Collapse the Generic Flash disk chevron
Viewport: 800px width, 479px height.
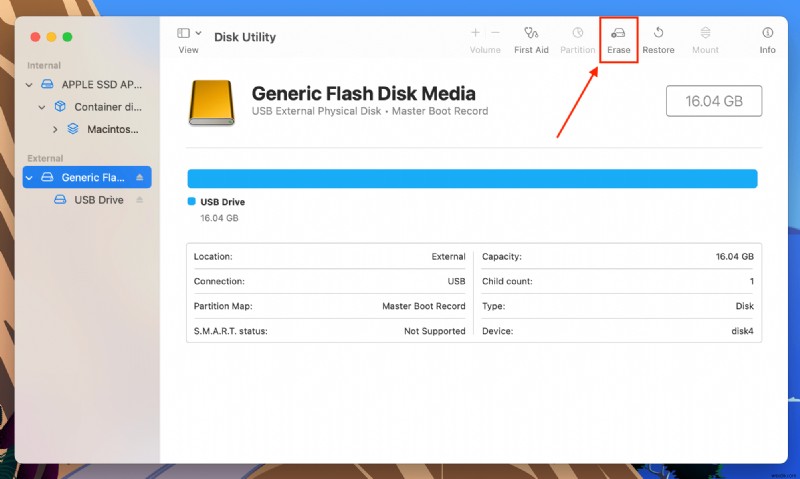pyautogui.click(x=29, y=178)
